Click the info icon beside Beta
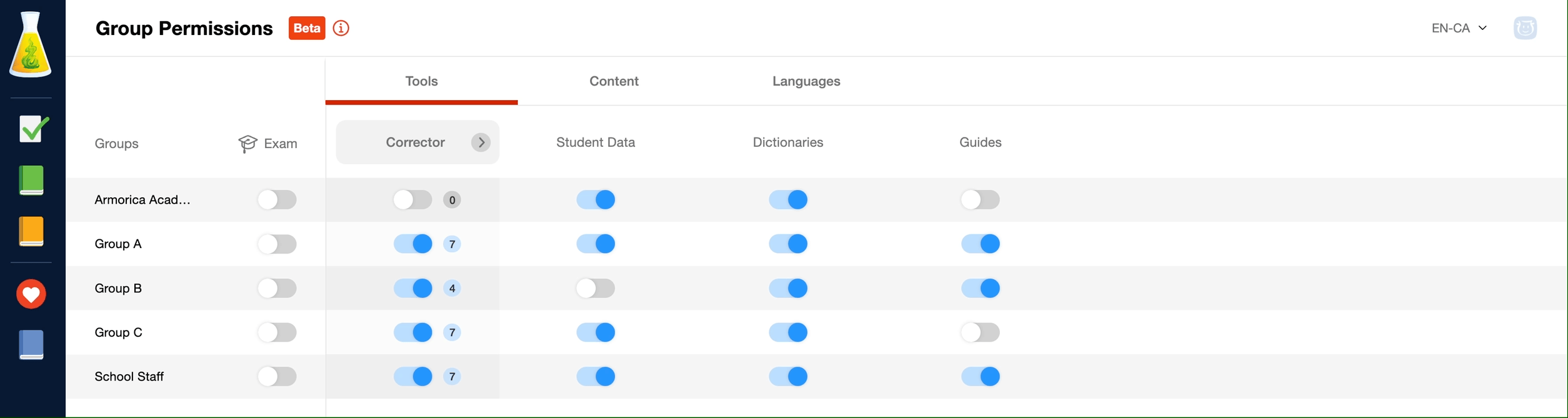The height and width of the screenshot is (418, 1568). (341, 28)
